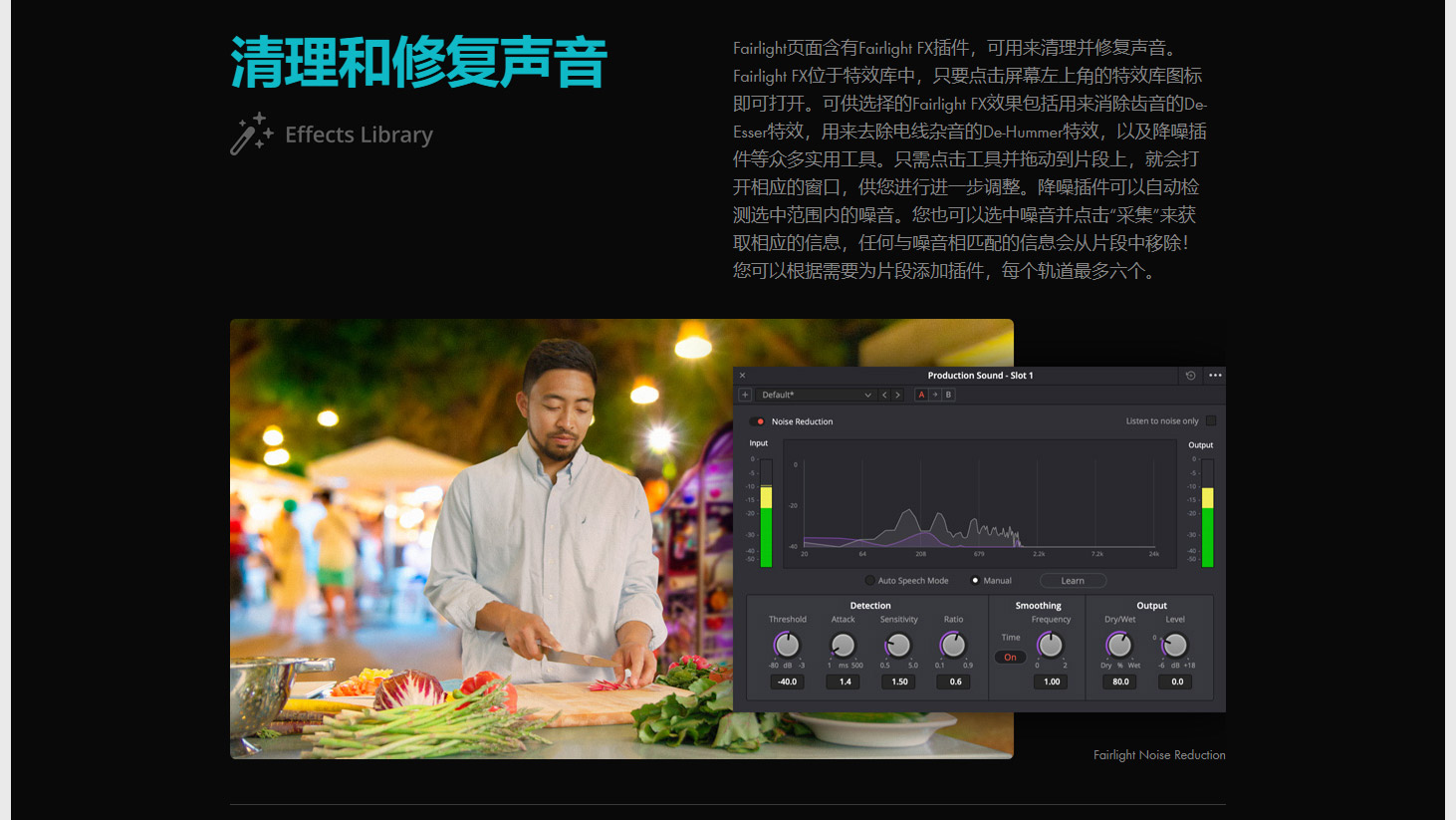Copy A to B with the arrow icon

935,395
